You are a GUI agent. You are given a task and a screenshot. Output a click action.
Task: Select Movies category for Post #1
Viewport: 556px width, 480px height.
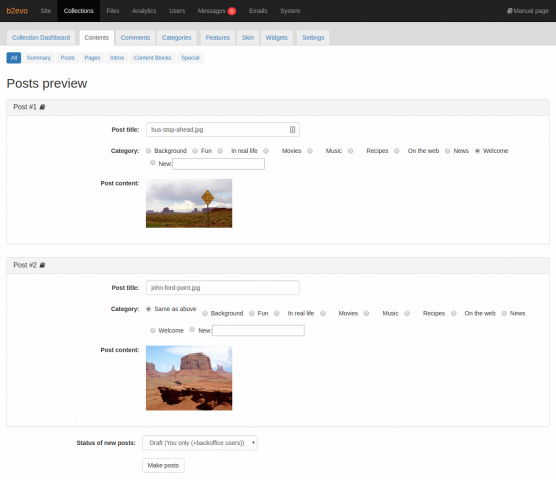tap(266, 151)
